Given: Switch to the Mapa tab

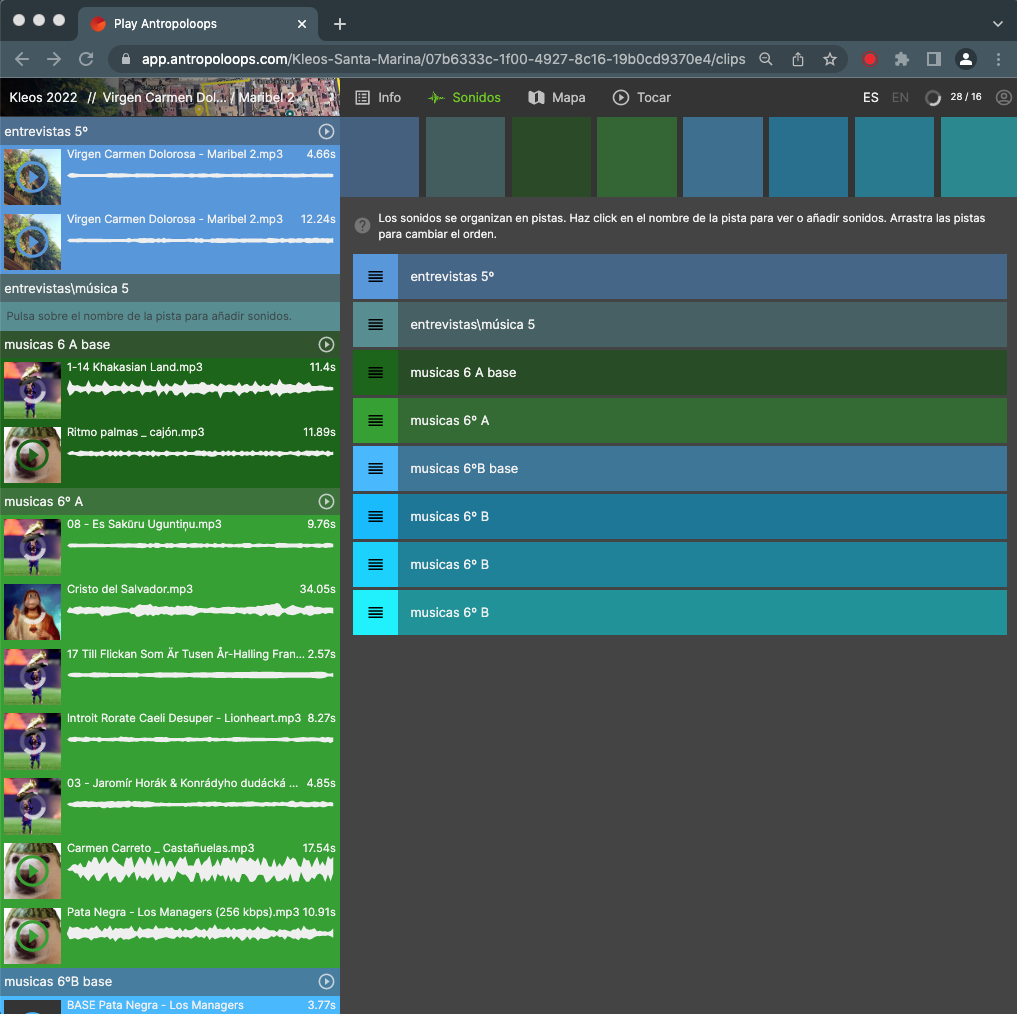Looking at the screenshot, I should point(557,97).
